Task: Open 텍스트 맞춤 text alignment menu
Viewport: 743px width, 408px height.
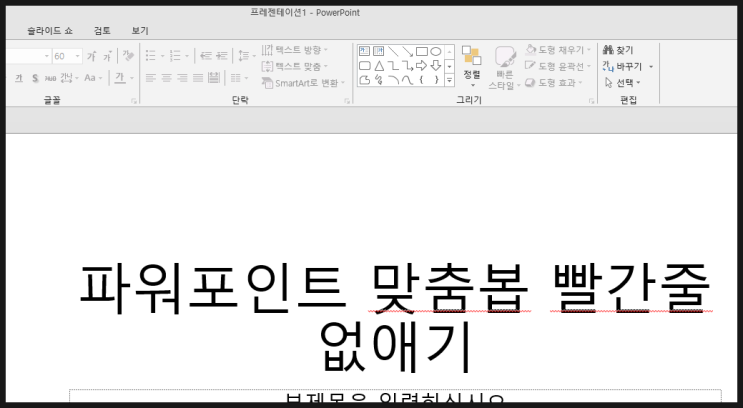Action: click(295, 66)
